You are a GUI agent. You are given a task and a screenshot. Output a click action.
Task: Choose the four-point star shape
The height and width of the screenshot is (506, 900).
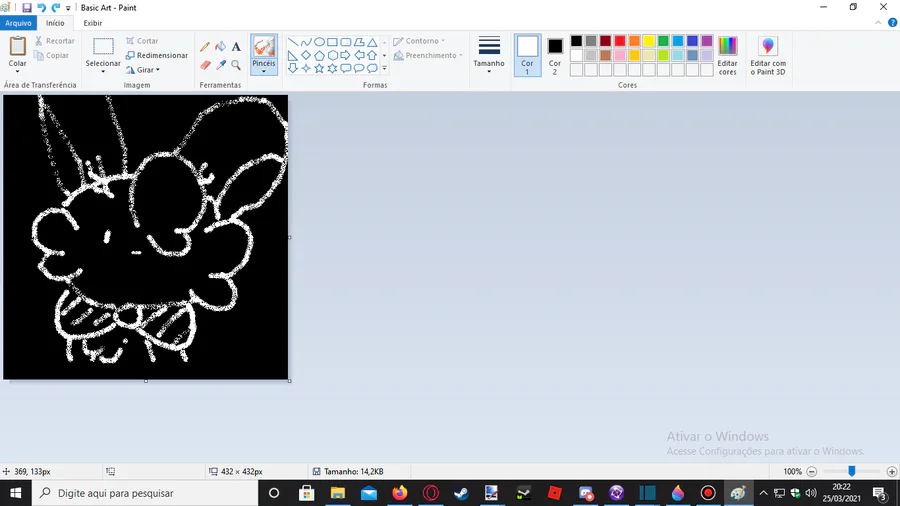[306, 68]
